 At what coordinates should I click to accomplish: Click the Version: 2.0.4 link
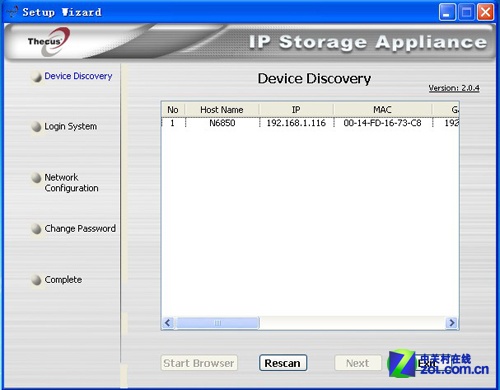(x=454, y=88)
